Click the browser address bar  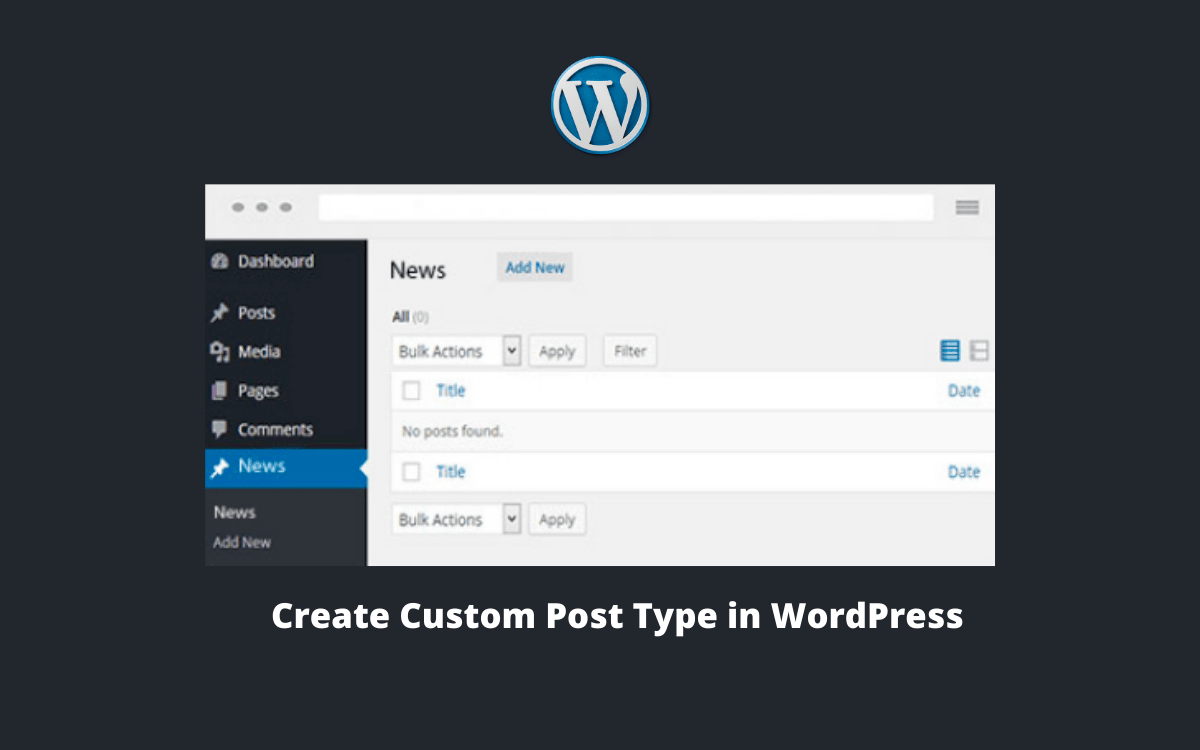click(x=626, y=207)
